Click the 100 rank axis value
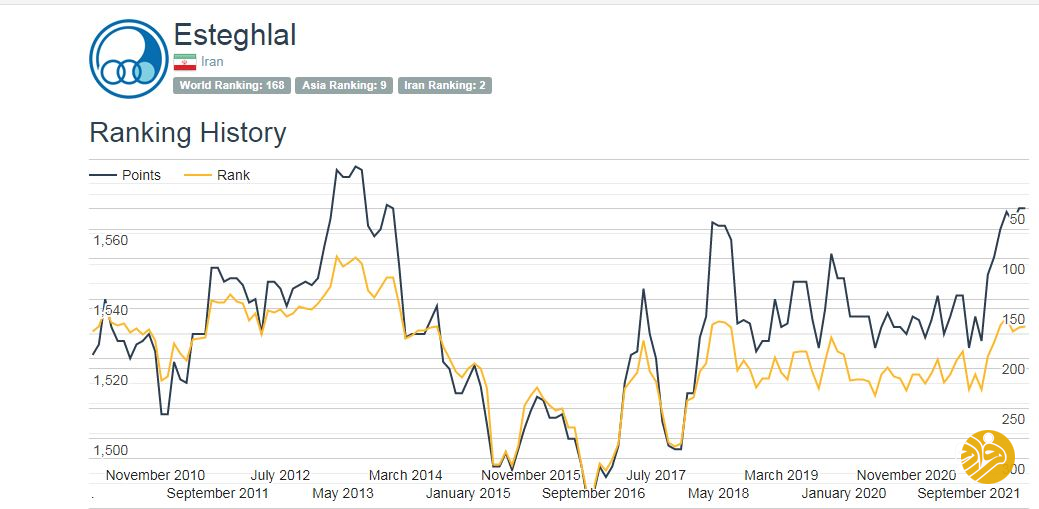 click(x=1014, y=270)
